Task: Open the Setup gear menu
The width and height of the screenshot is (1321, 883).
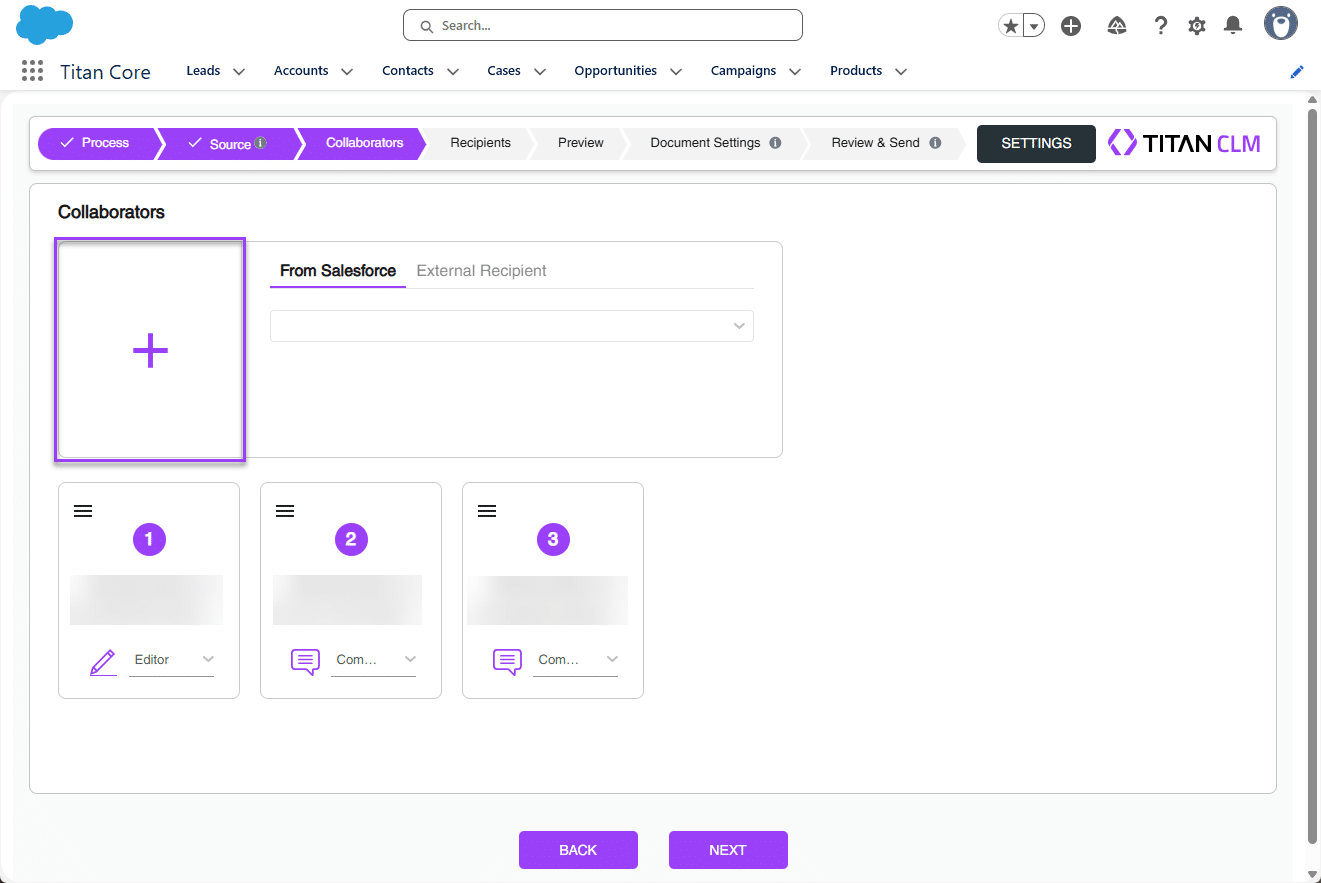Action: coord(1196,26)
